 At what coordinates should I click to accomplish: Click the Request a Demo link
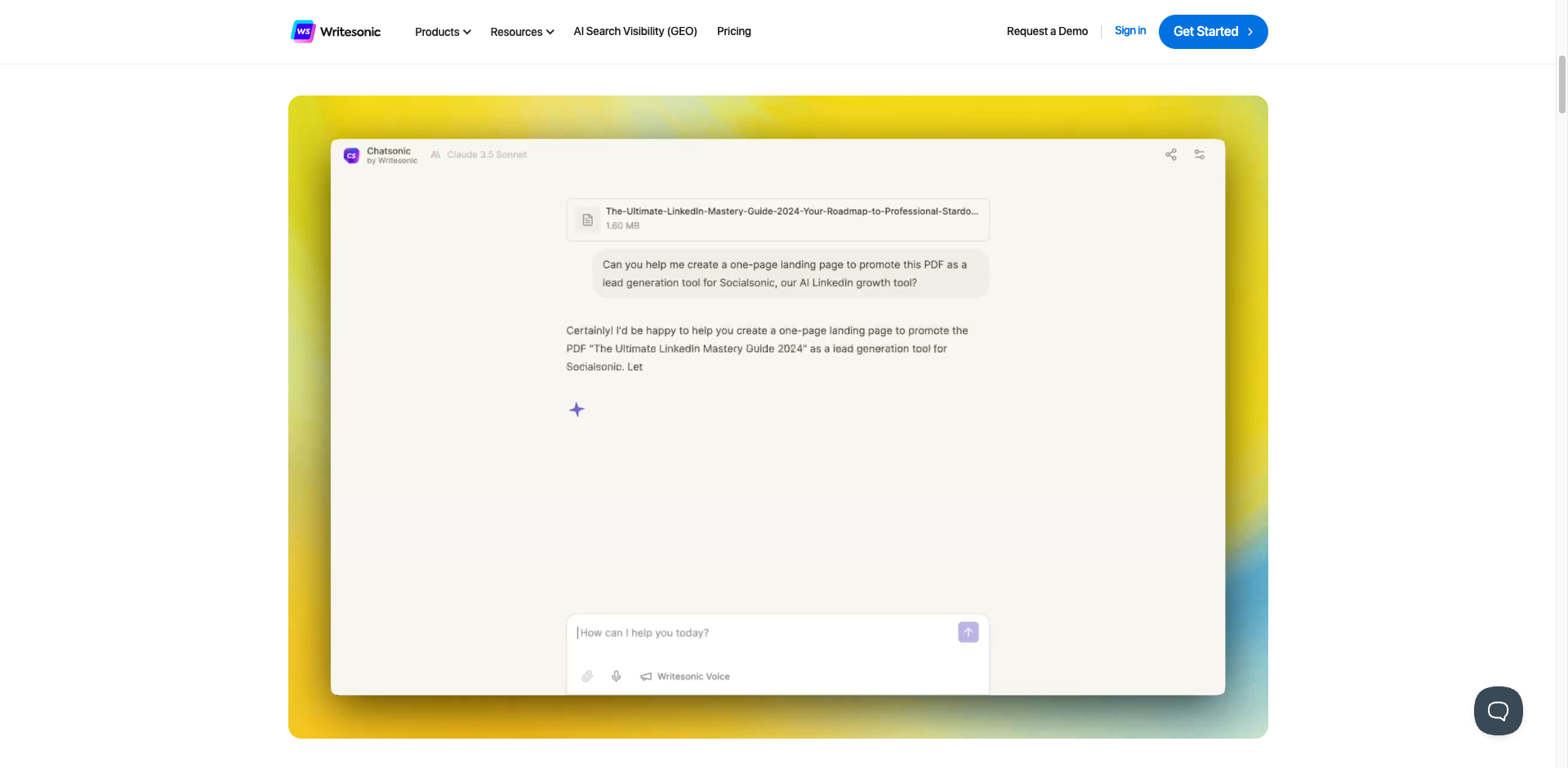[x=1047, y=32]
